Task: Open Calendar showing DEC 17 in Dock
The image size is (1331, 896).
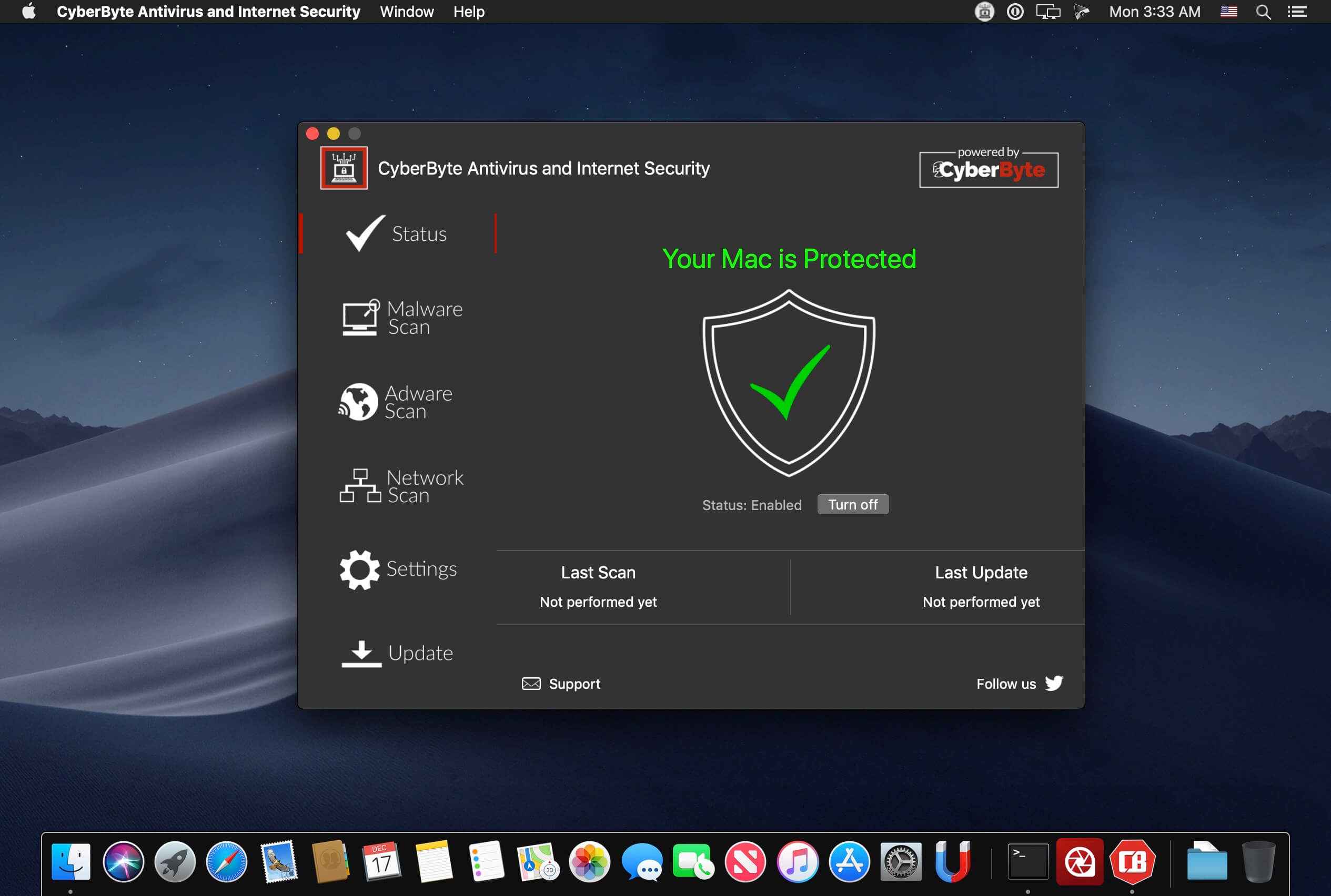Action: pyautogui.click(x=382, y=861)
